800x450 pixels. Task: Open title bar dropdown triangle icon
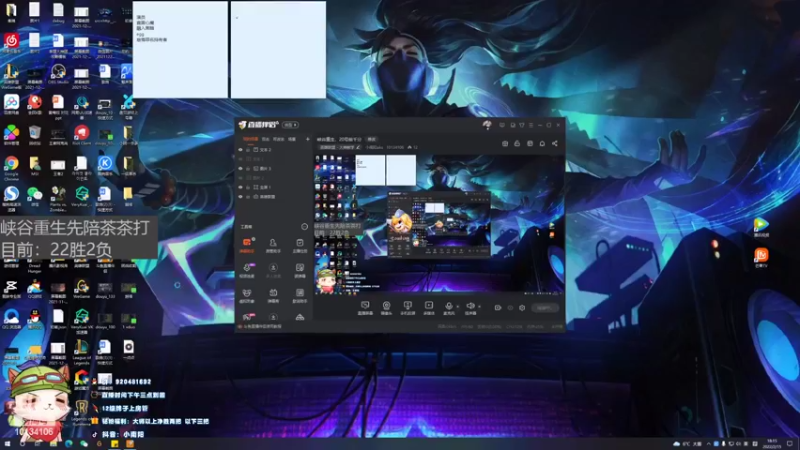point(522,125)
